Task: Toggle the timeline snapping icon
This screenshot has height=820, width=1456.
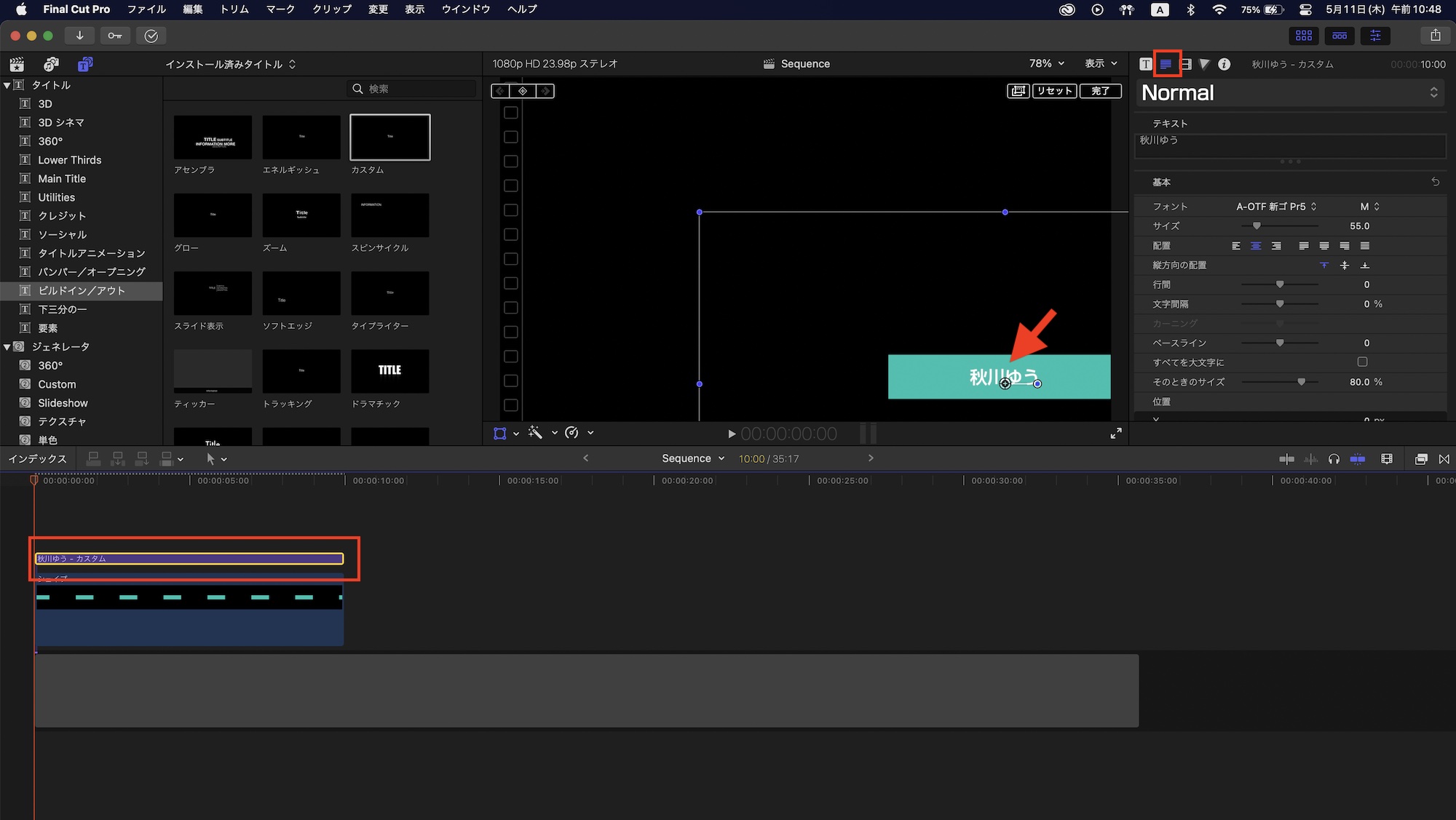Action: point(1358,459)
